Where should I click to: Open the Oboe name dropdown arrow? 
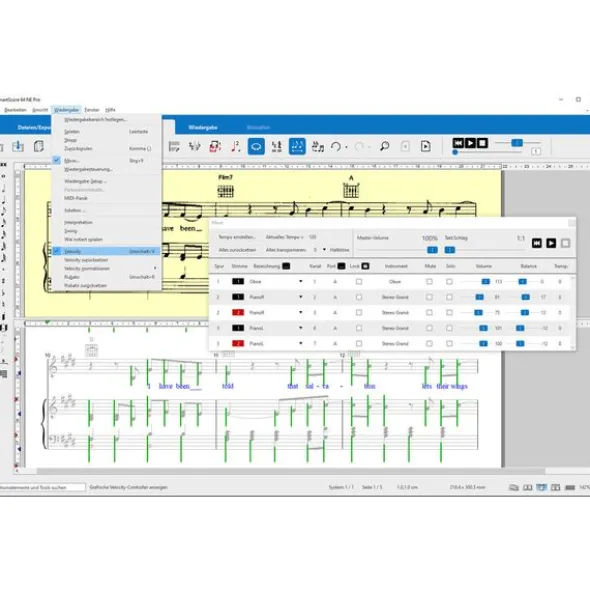click(x=300, y=282)
